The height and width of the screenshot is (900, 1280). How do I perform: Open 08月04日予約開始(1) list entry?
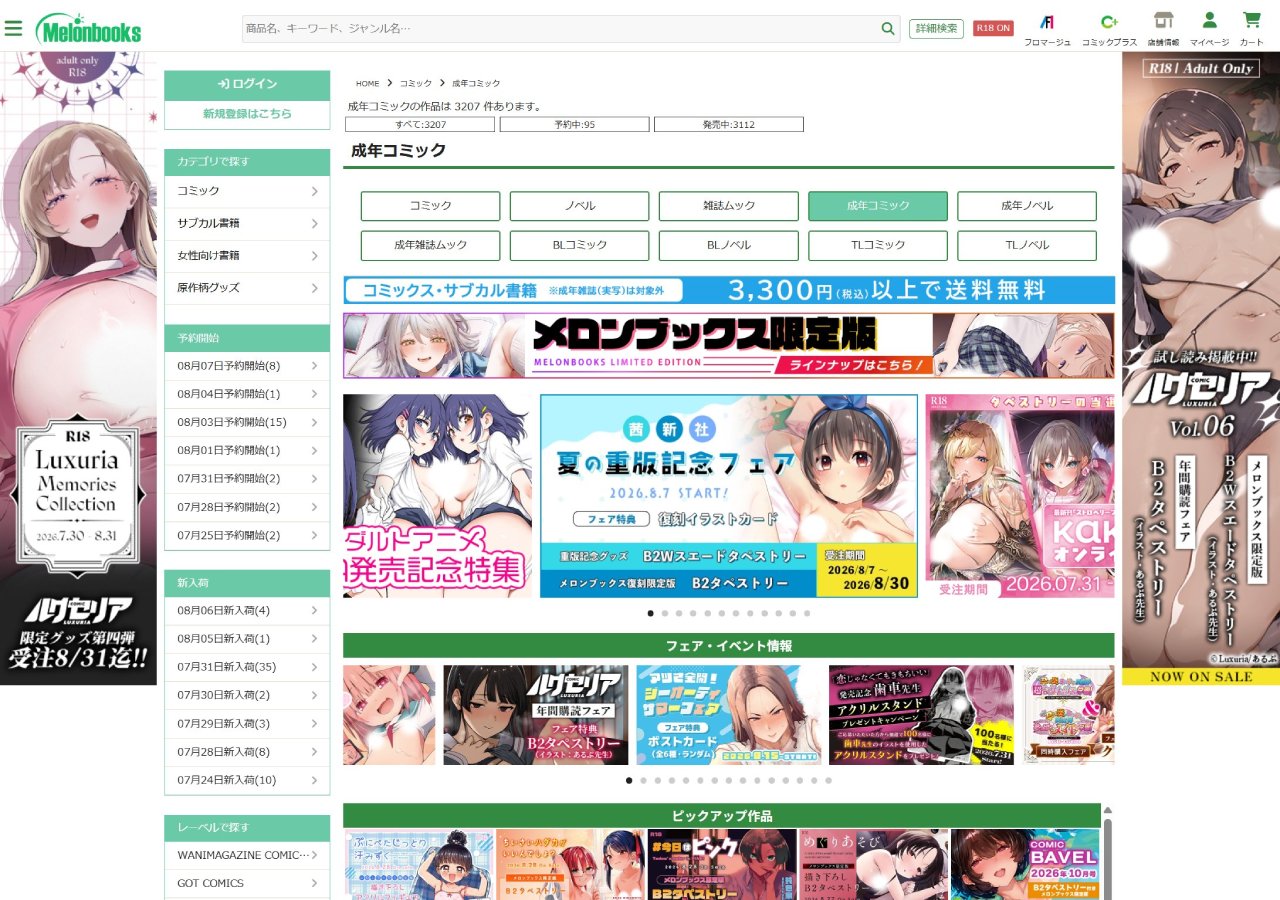tap(247, 394)
